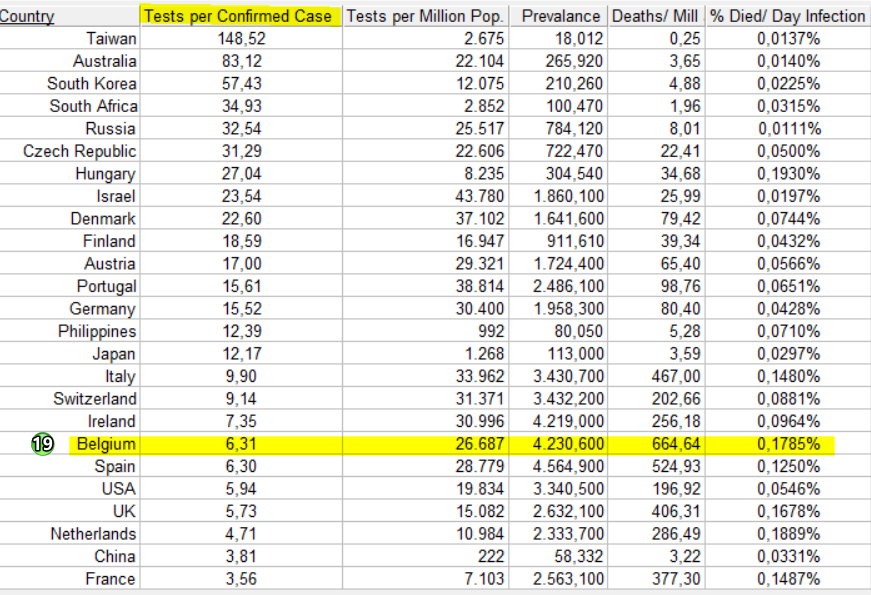Select the Tests per Confirmed Case header
The image size is (871, 595).
pos(238,16)
